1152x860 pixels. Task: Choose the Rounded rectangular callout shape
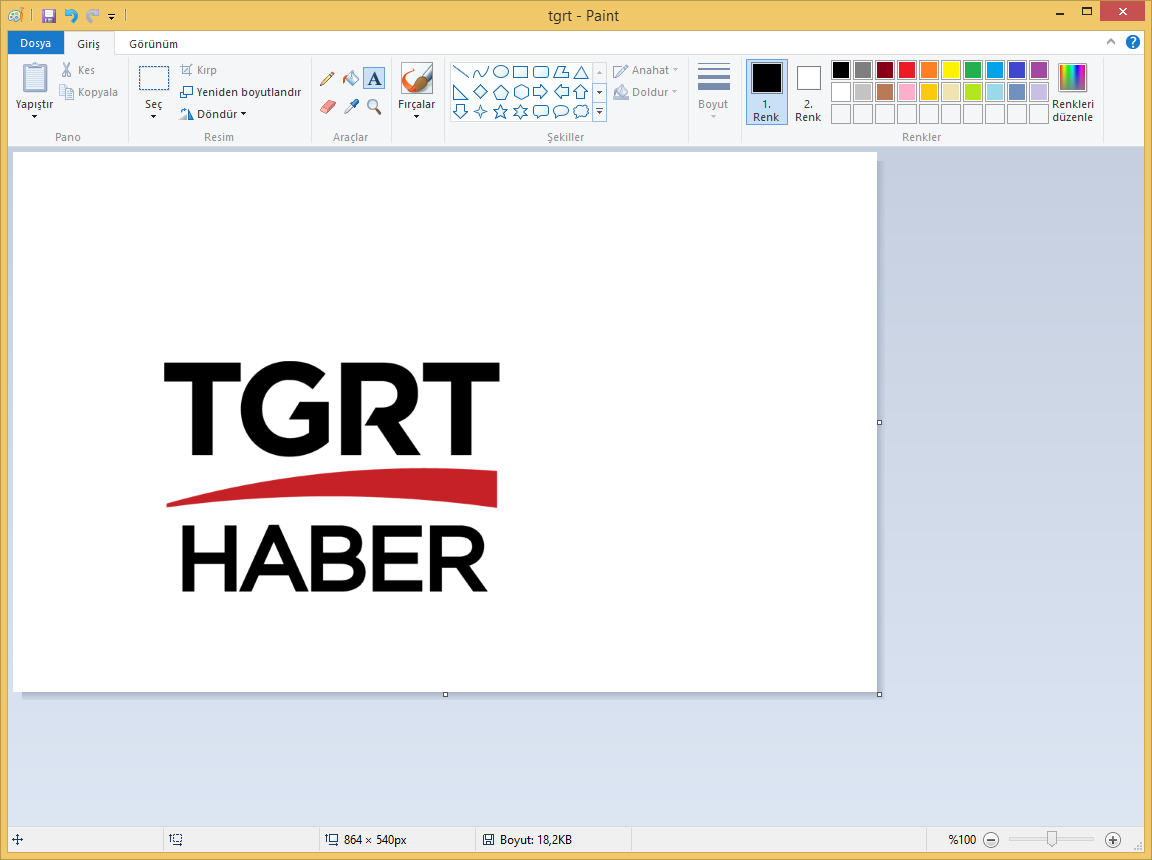coord(541,112)
